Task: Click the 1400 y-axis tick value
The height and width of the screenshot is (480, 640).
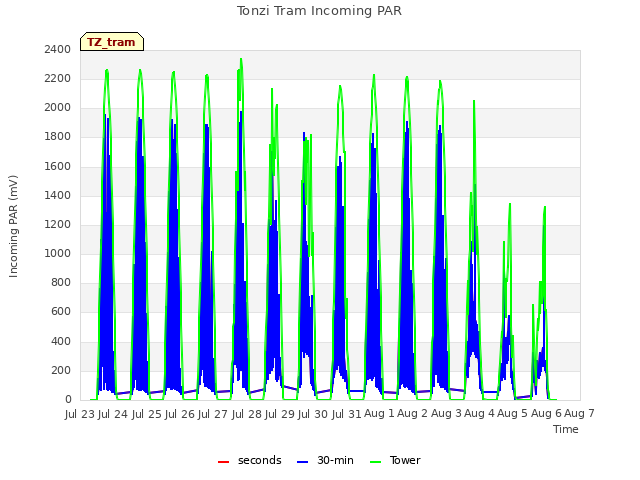Action: click(x=58, y=195)
